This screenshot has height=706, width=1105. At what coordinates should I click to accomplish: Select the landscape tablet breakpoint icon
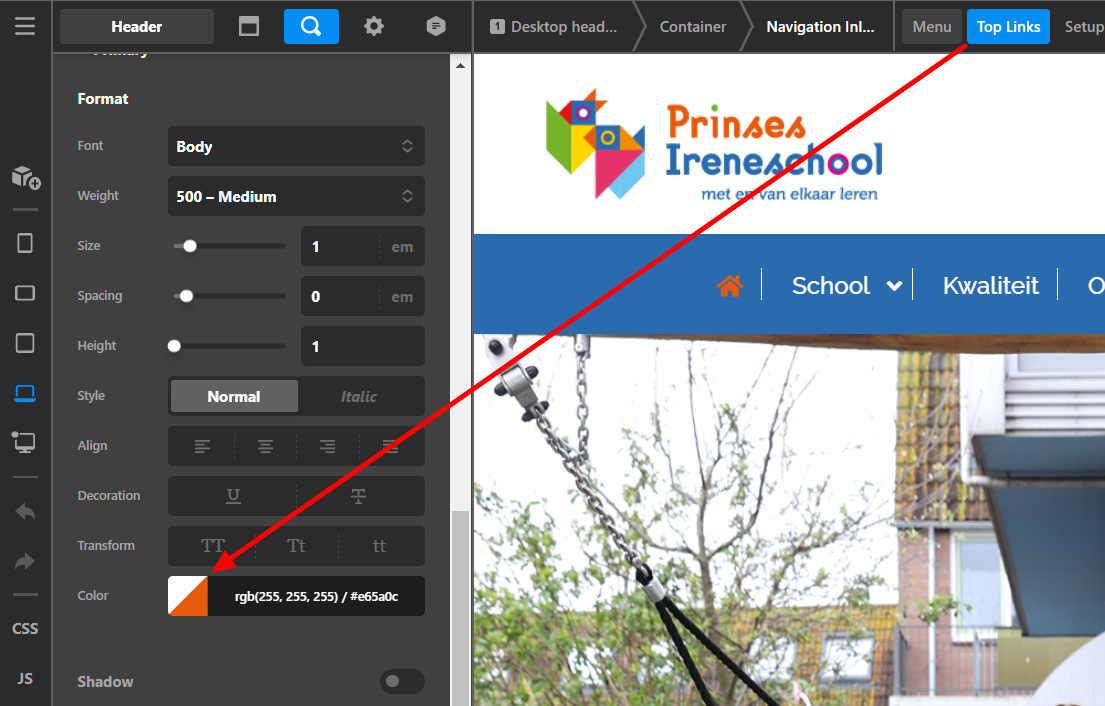(25, 293)
